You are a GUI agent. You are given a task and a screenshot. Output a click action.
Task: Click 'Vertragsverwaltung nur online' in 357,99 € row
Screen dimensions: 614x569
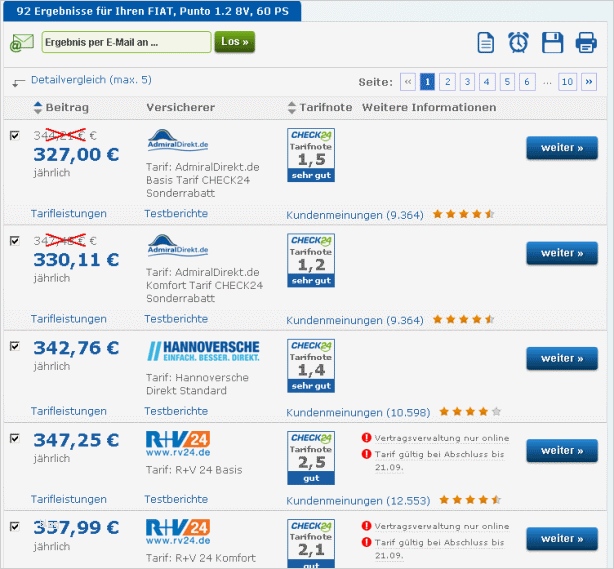click(x=442, y=526)
